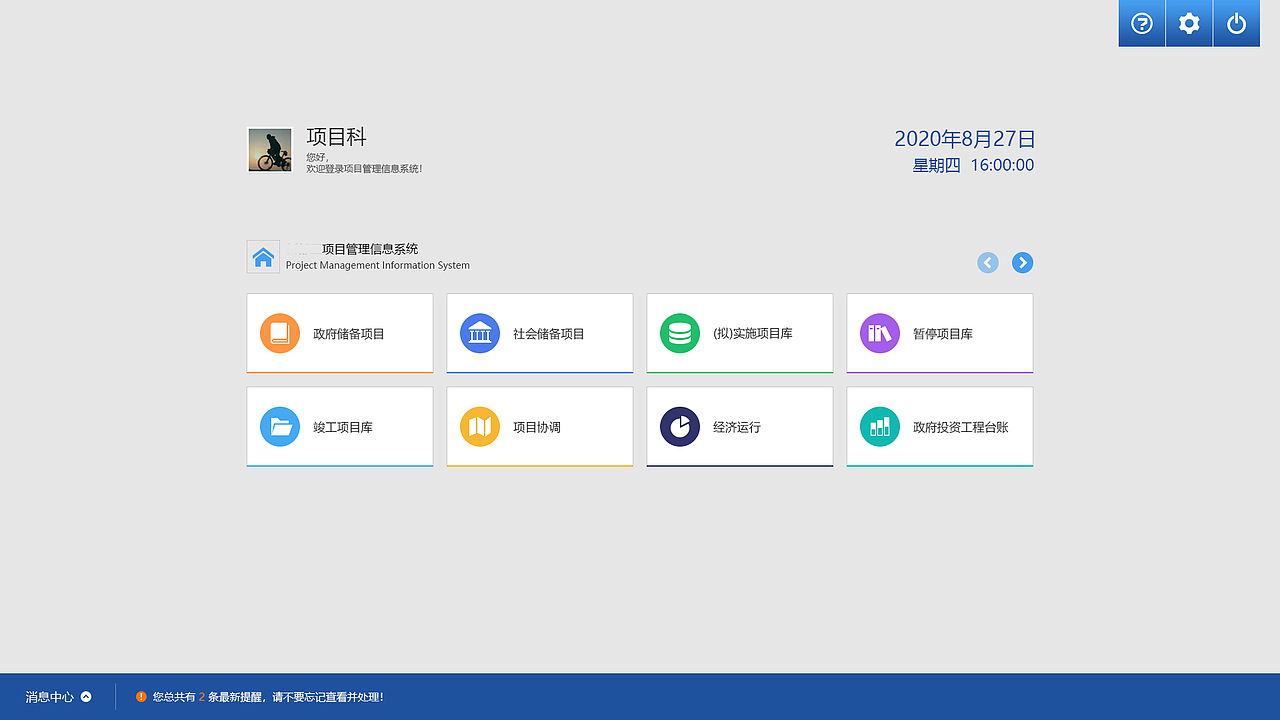Viewport: 1280px width, 720px height.
Task: Click the 欢迎登录项目管理信息系统 greeting text
Action: [x=364, y=169]
